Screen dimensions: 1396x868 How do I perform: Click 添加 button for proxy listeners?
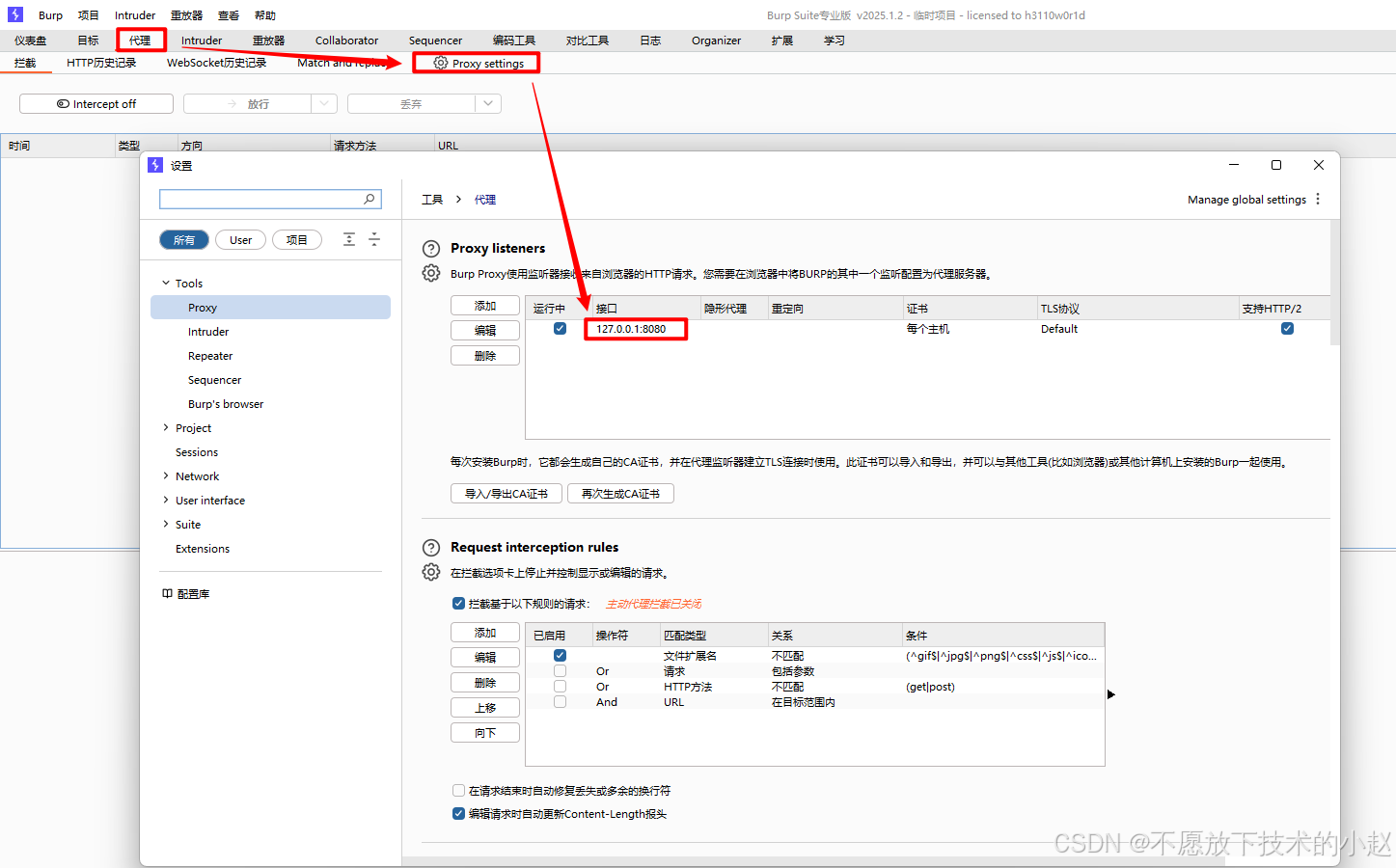click(x=485, y=306)
